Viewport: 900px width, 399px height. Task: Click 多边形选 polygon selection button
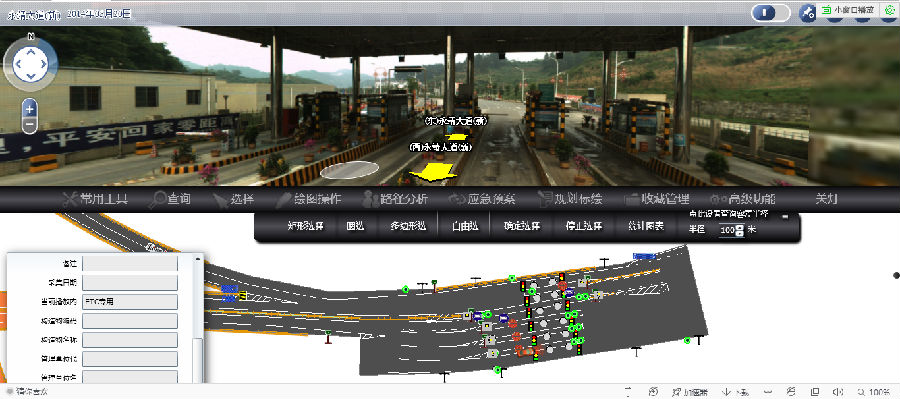(405, 226)
